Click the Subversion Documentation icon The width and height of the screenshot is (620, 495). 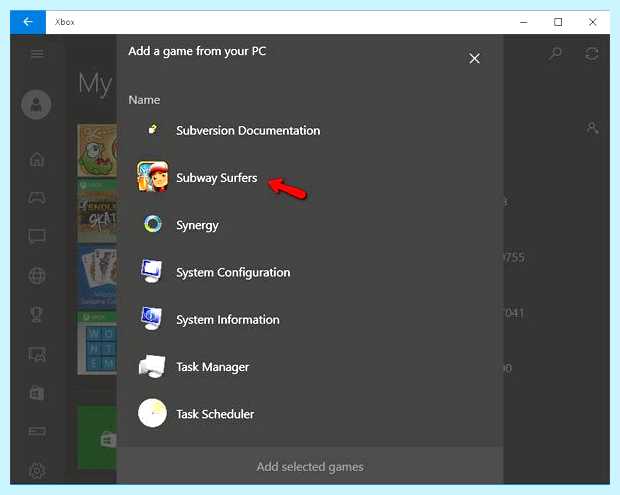pos(153,129)
